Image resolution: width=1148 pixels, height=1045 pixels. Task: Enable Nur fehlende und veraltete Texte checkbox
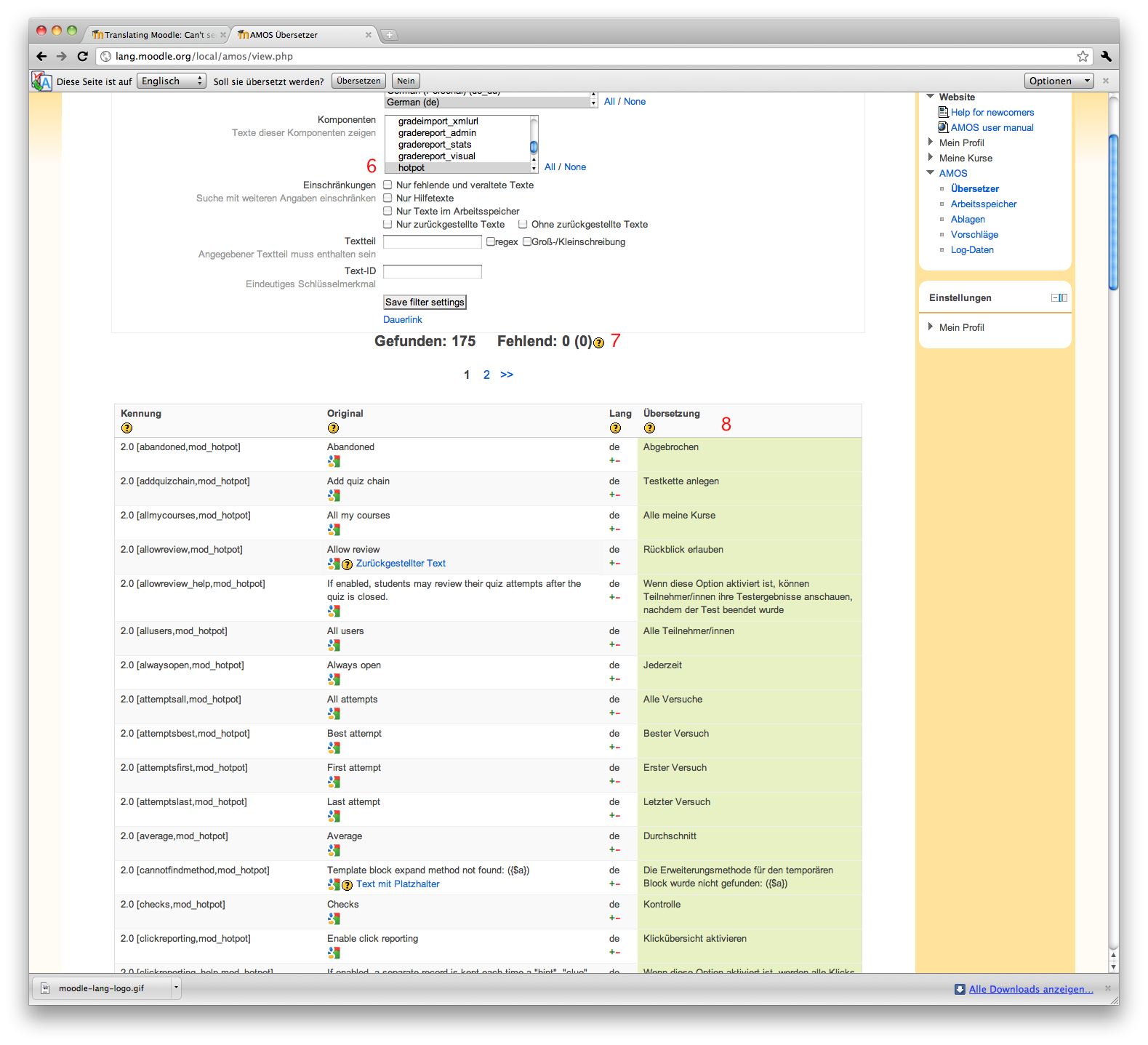388,185
